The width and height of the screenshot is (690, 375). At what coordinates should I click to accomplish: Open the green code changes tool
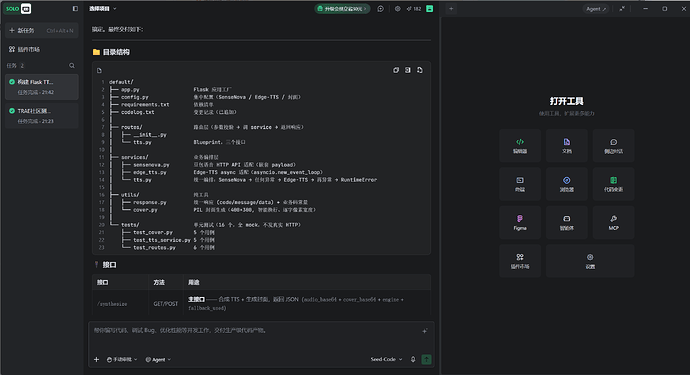click(613, 184)
